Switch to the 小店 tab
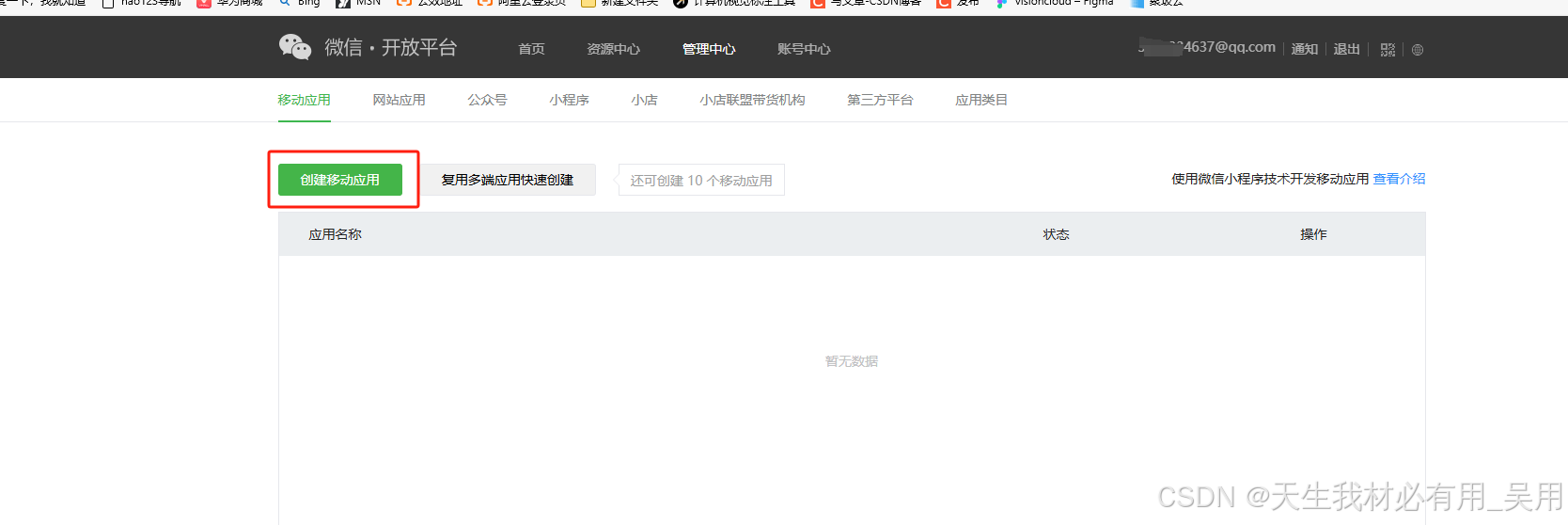This screenshot has height=525, width=1568. [x=644, y=100]
